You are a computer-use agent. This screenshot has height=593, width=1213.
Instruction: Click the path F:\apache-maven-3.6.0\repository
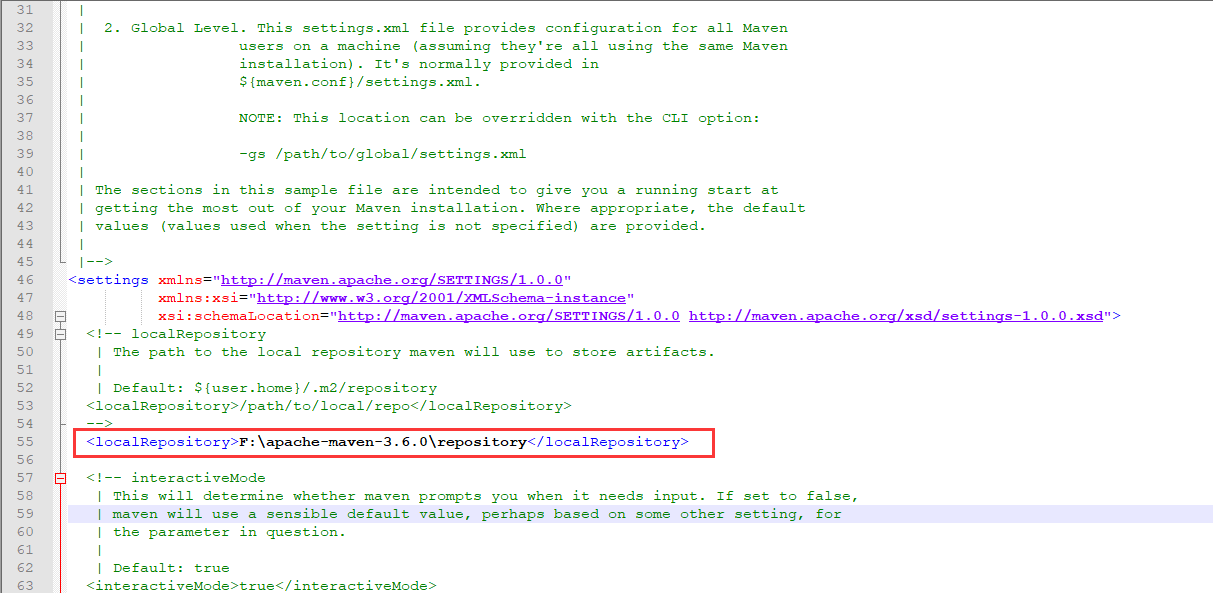click(383, 441)
